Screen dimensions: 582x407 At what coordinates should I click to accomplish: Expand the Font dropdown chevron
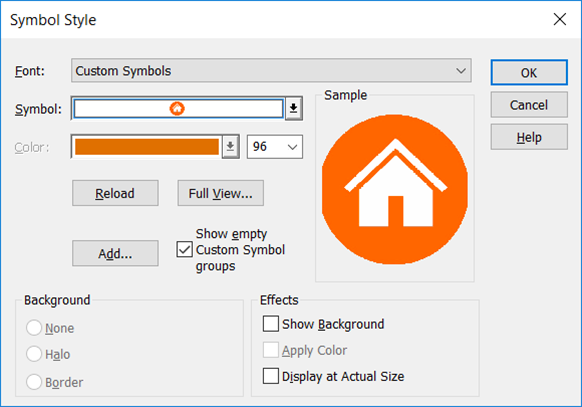(461, 70)
